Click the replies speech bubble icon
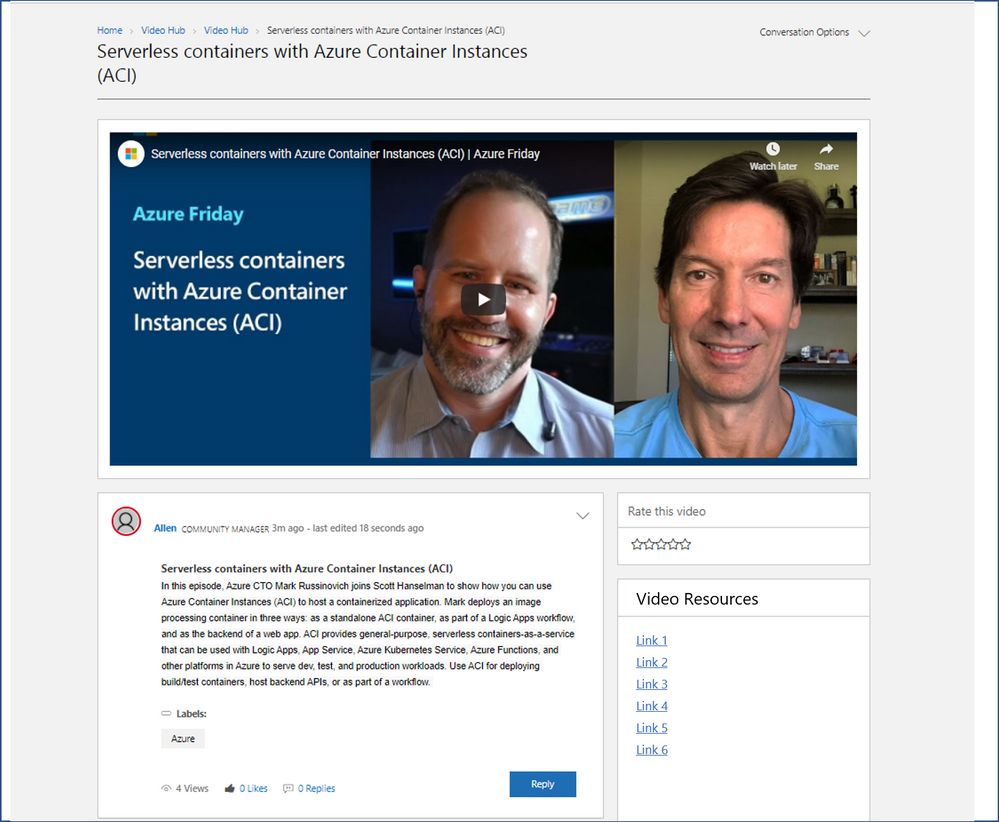Screen dimensions: 999x822 [288, 789]
